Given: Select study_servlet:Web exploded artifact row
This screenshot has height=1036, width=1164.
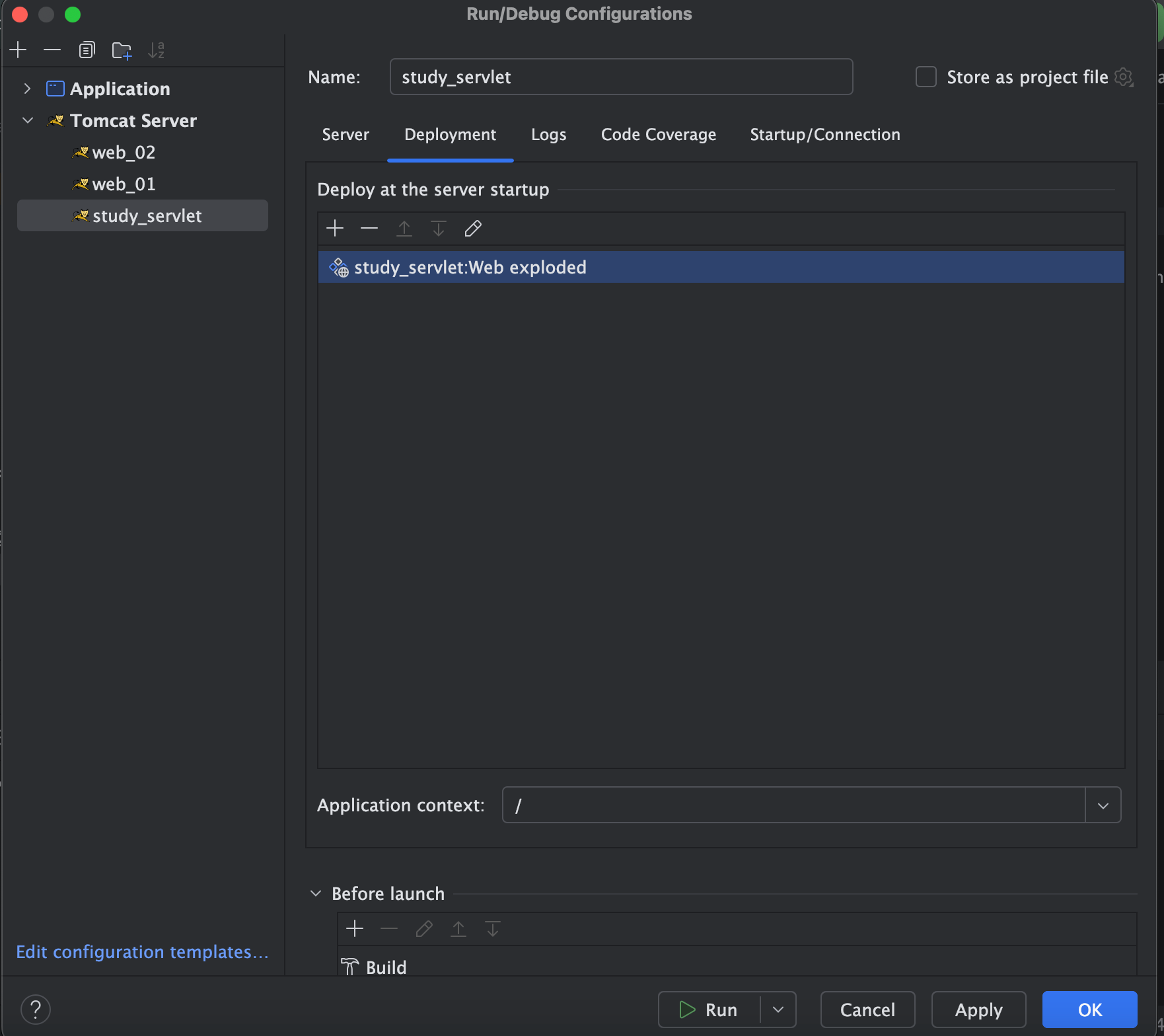Looking at the screenshot, I should point(721,267).
